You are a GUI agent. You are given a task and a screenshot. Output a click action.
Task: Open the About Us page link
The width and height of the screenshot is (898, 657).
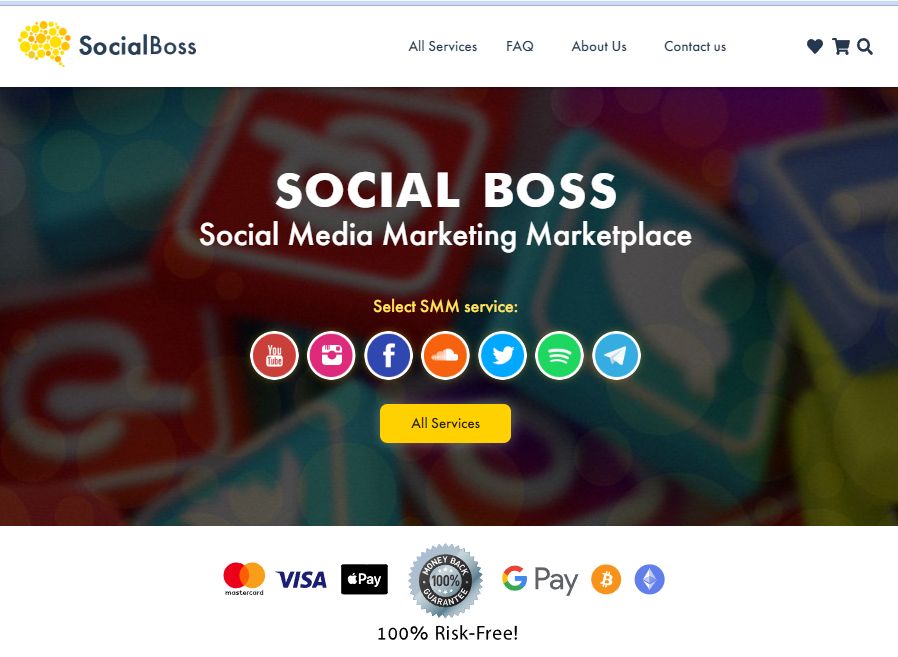(599, 46)
